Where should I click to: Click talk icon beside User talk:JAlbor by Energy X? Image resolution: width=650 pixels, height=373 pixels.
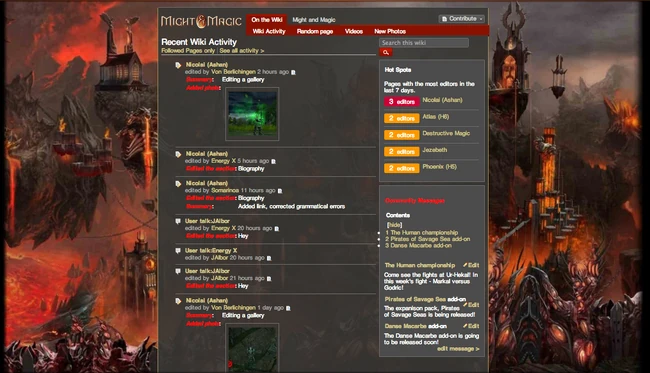178,221
